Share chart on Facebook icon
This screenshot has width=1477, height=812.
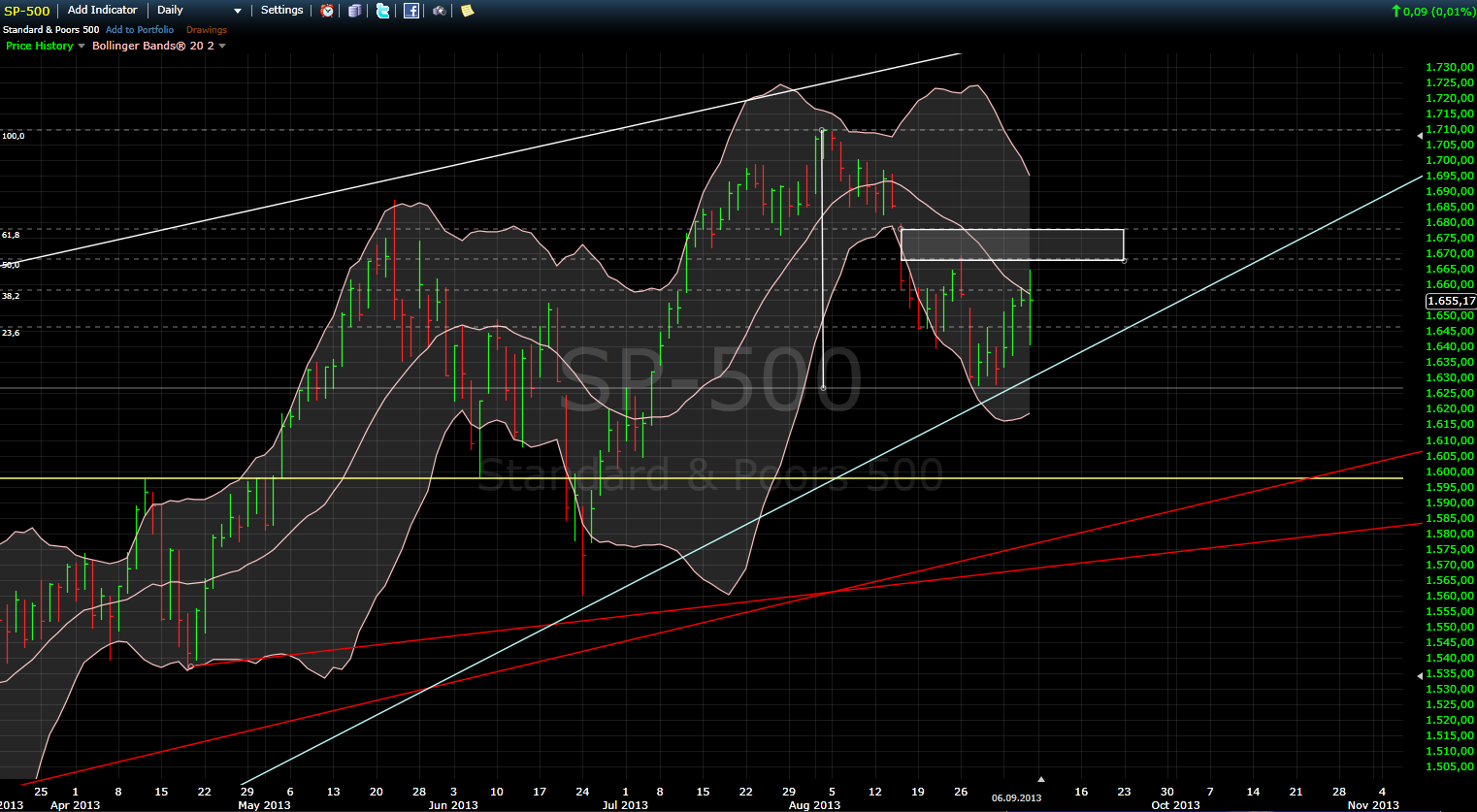[x=411, y=11]
